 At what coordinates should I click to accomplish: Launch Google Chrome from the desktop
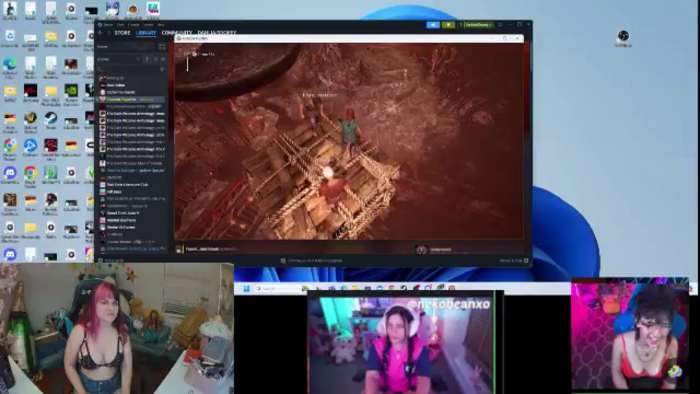(x=30, y=175)
